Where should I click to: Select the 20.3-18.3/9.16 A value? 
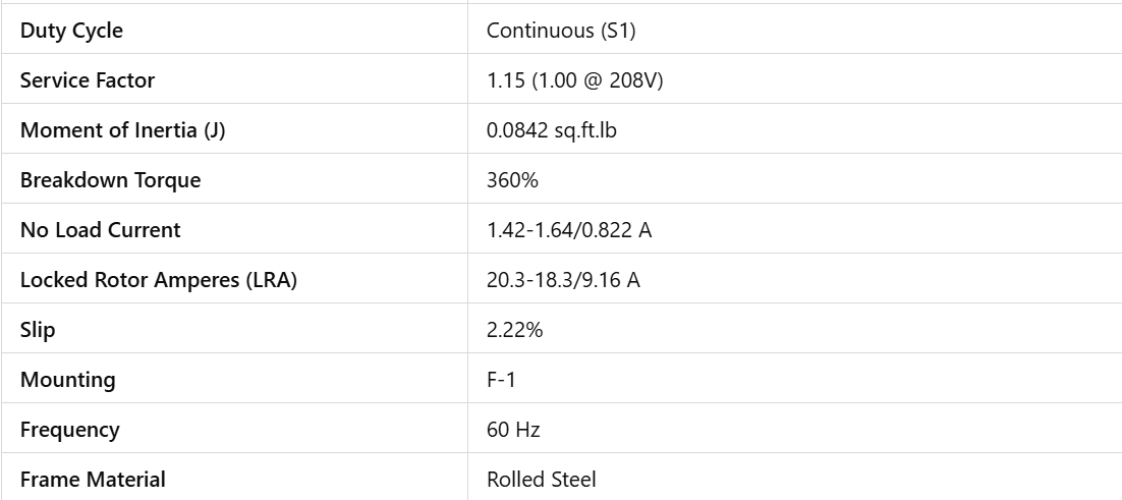[x=563, y=281]
